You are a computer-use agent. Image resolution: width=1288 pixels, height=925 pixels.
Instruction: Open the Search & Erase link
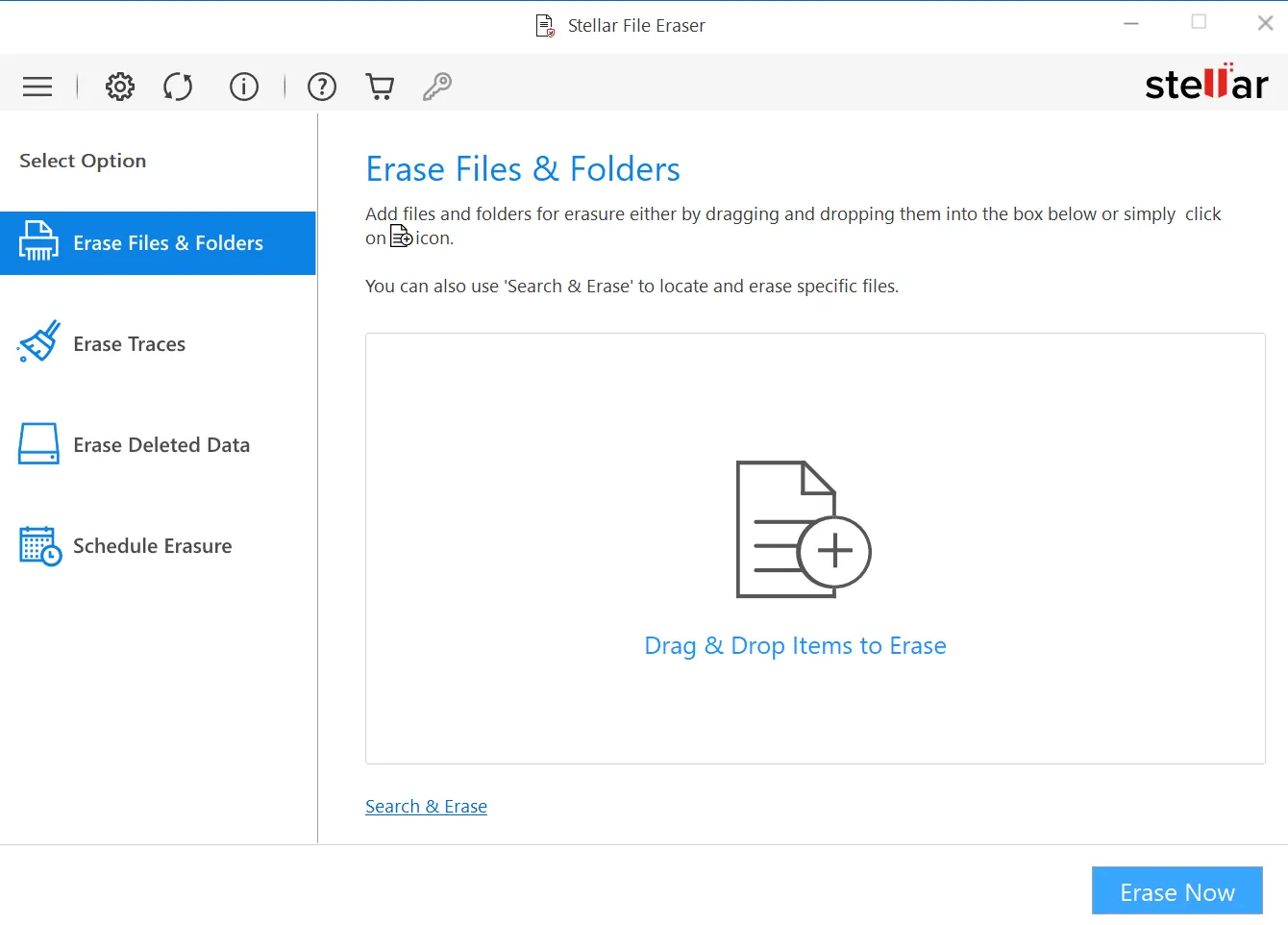coord(426,807)
